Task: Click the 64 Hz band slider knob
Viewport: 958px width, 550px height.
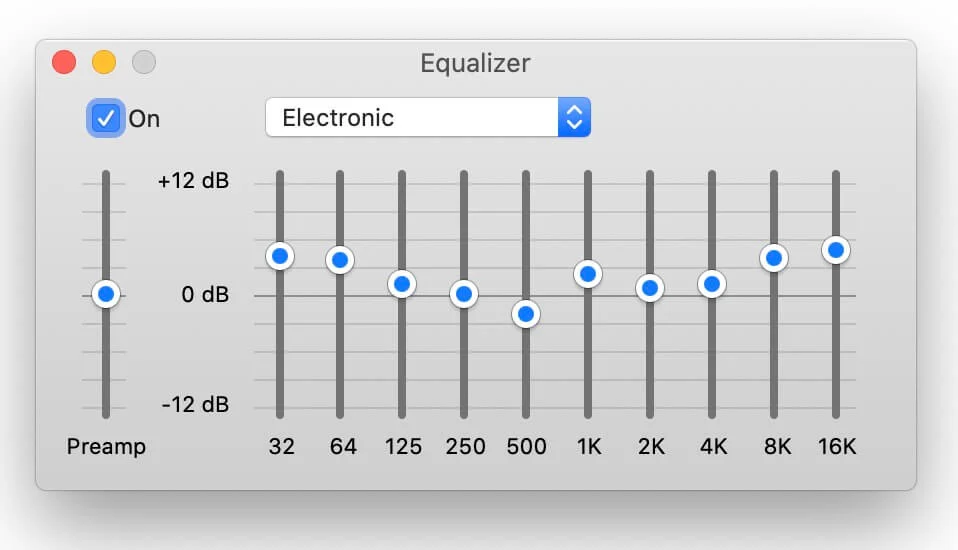Action: 340,260
